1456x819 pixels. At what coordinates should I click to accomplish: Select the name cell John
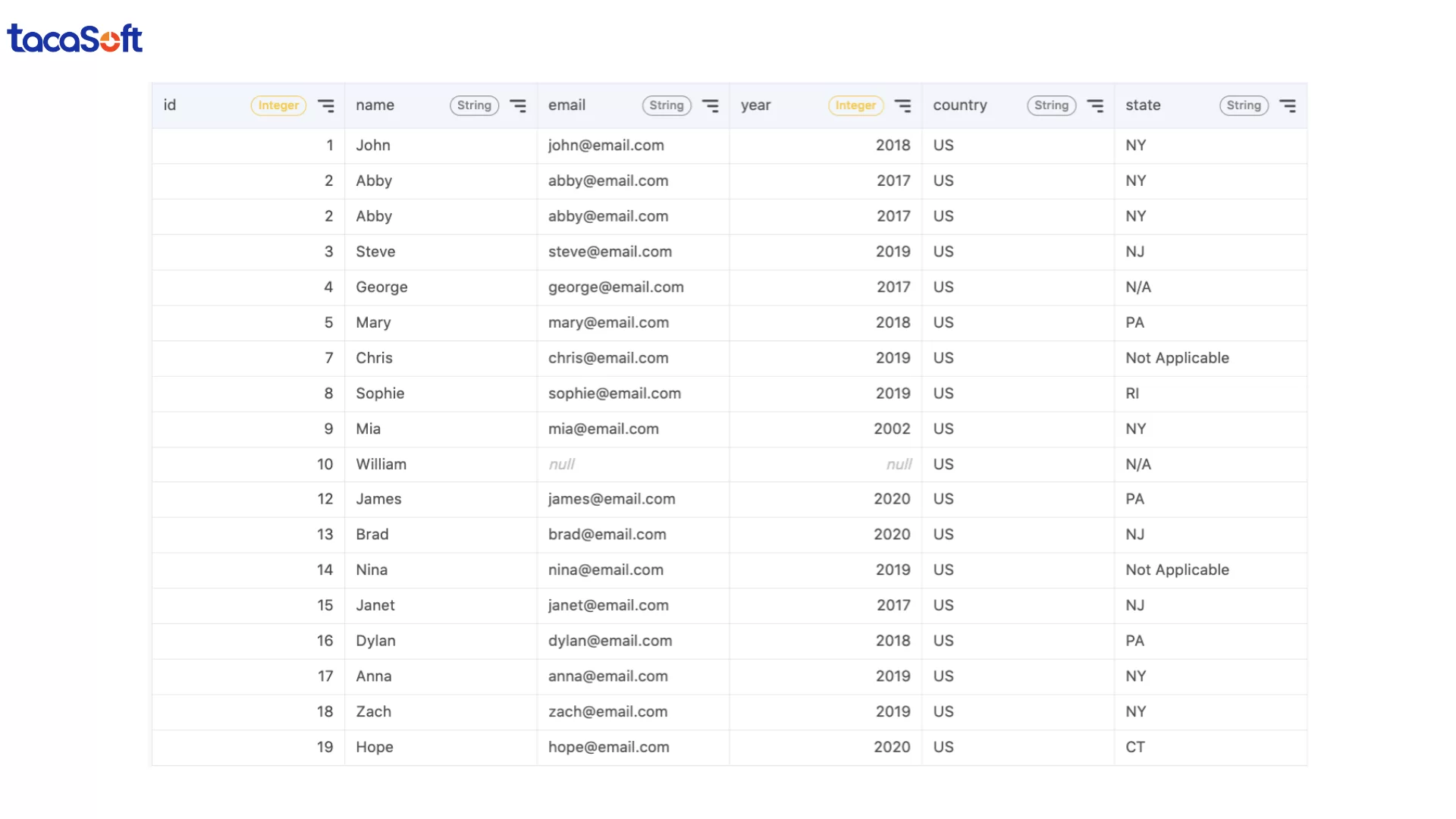coord(441,146)
